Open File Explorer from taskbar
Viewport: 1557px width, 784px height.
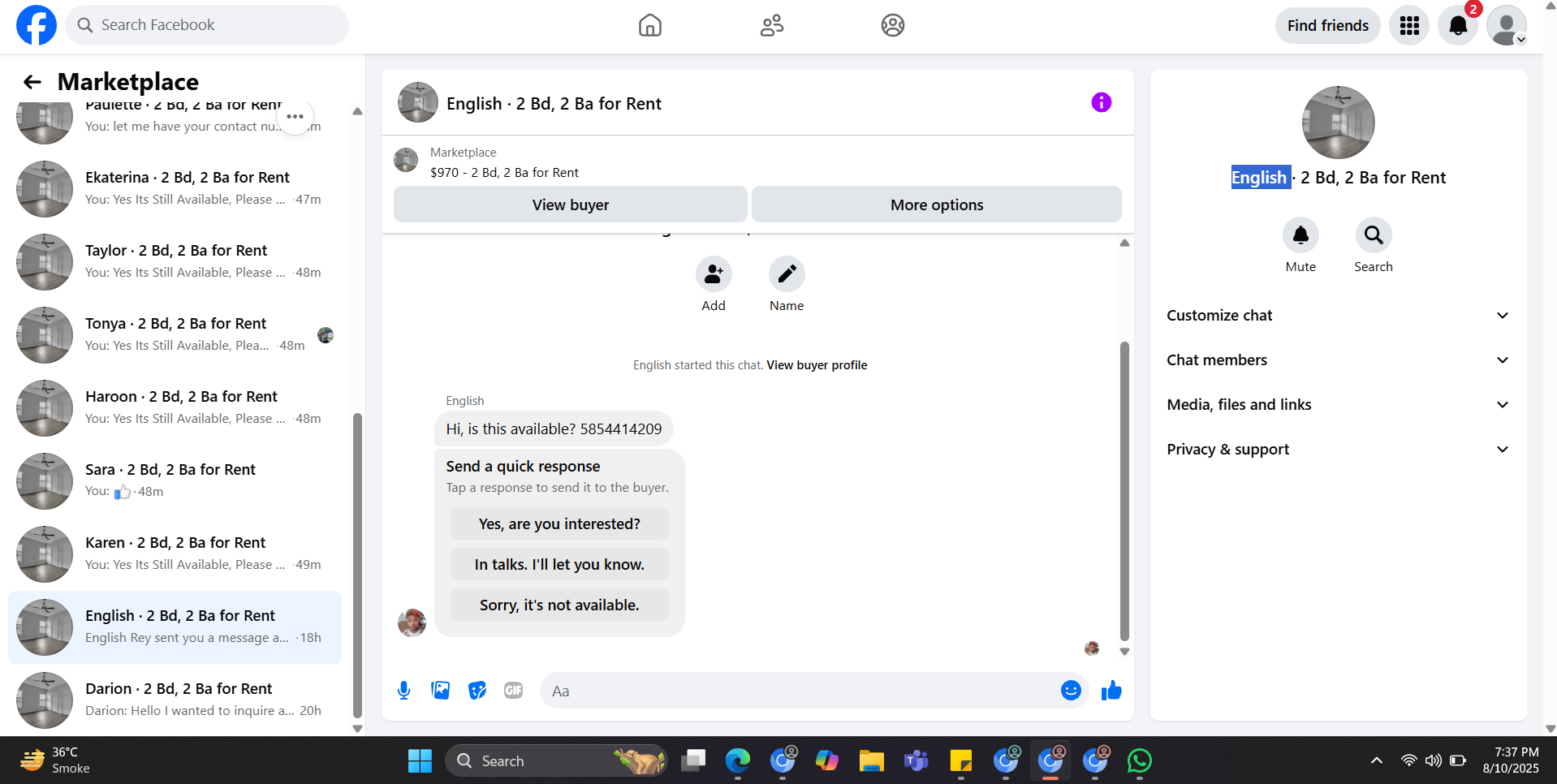click(x=871, y=761)
